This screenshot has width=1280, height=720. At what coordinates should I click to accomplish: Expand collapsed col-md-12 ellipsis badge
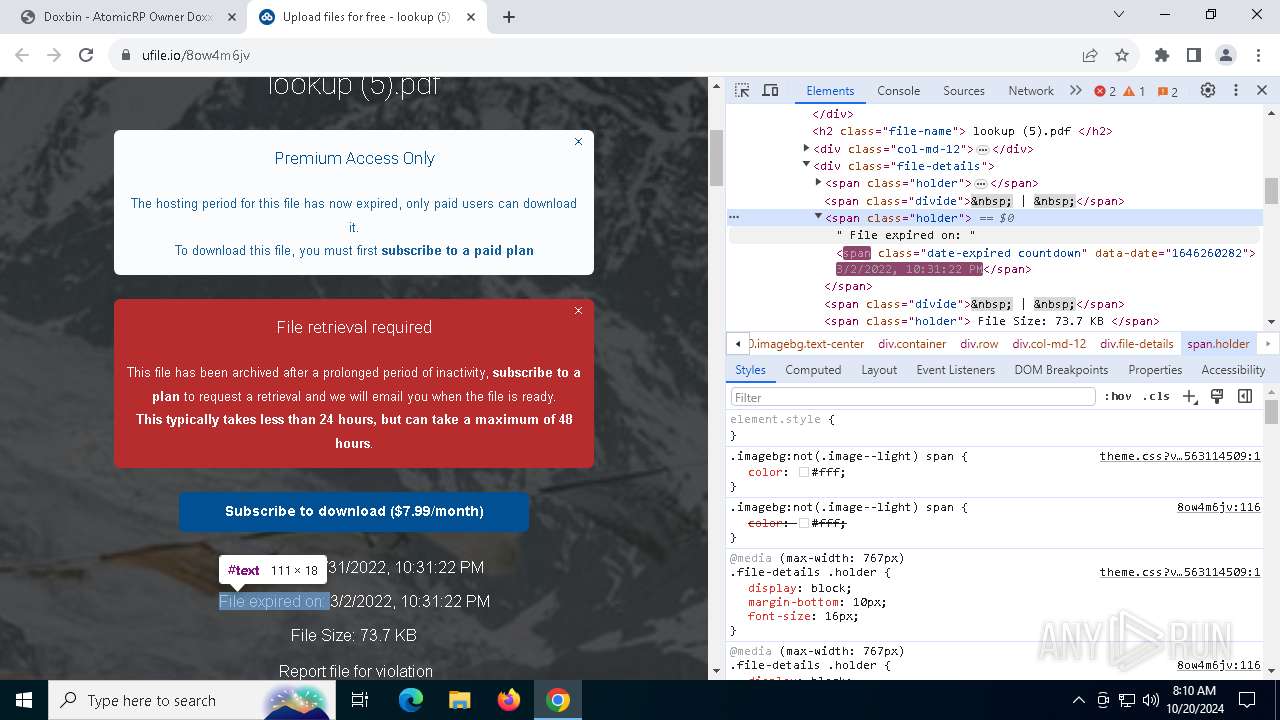982,149
